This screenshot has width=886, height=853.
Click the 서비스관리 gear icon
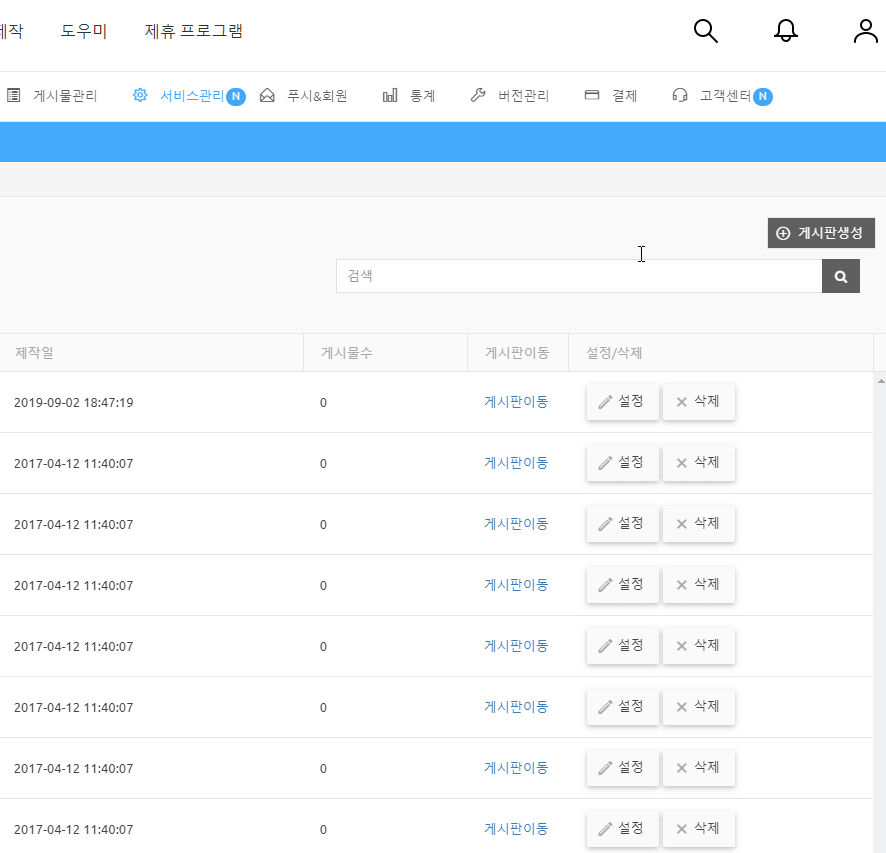tap(140, 96)
